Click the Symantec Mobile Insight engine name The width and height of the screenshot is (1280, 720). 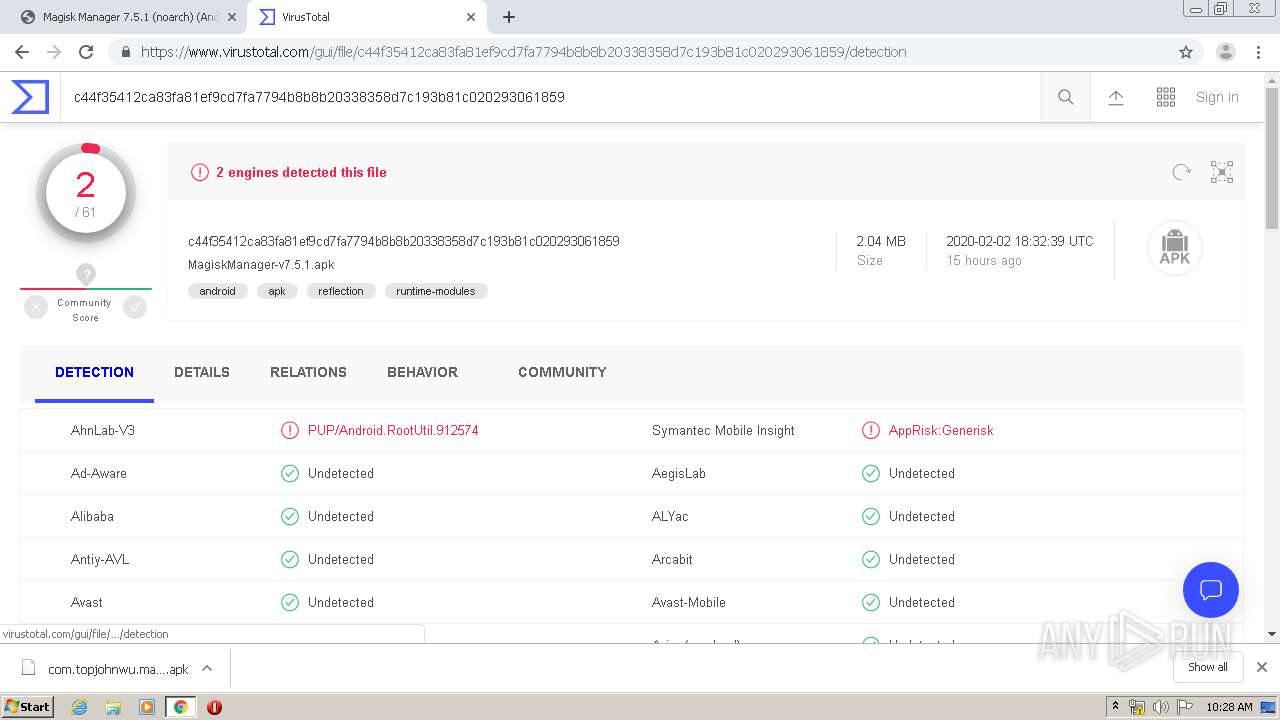(x=723, y=430)
